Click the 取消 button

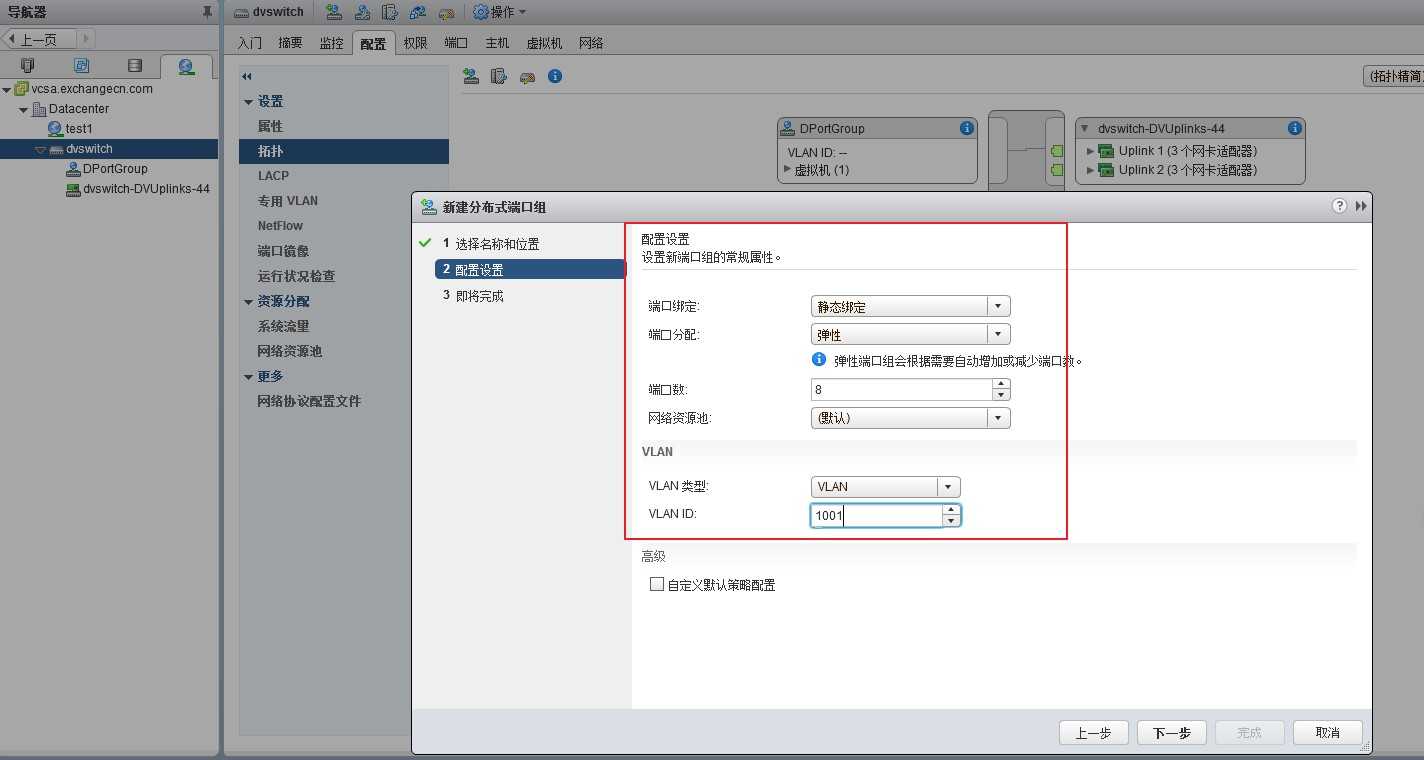[x=1328, y=732]
